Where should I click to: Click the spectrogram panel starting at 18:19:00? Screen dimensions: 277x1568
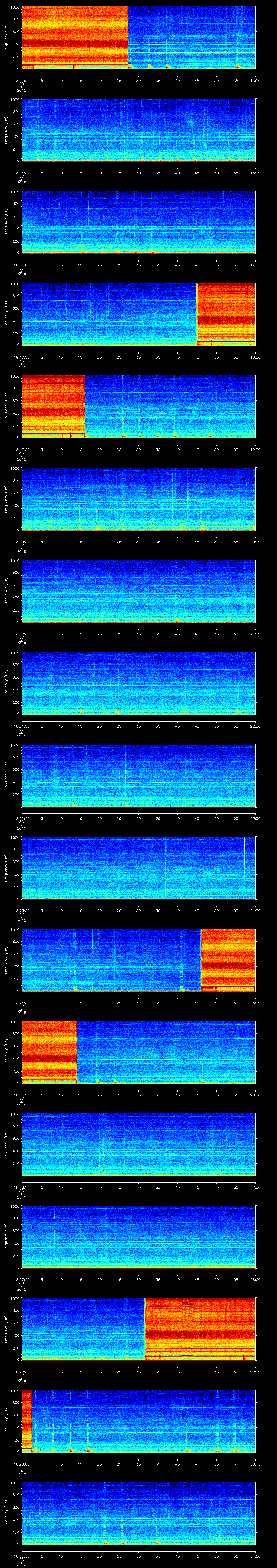[x=139, y=499]
